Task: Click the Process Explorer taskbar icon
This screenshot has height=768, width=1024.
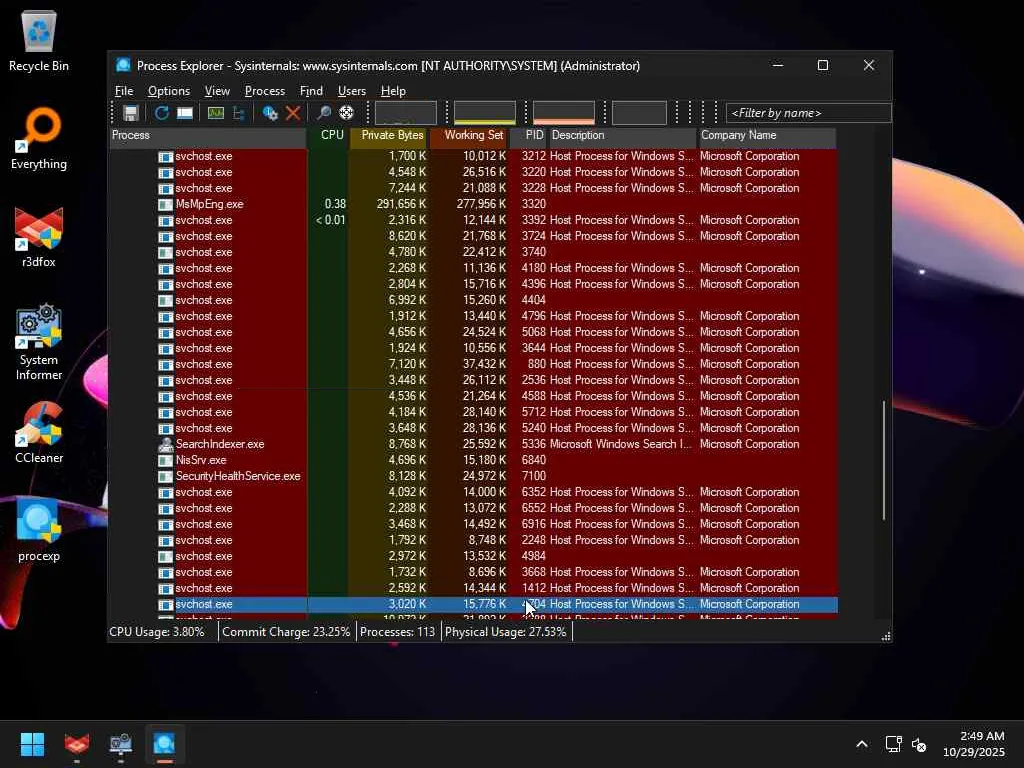Action: 165,744
